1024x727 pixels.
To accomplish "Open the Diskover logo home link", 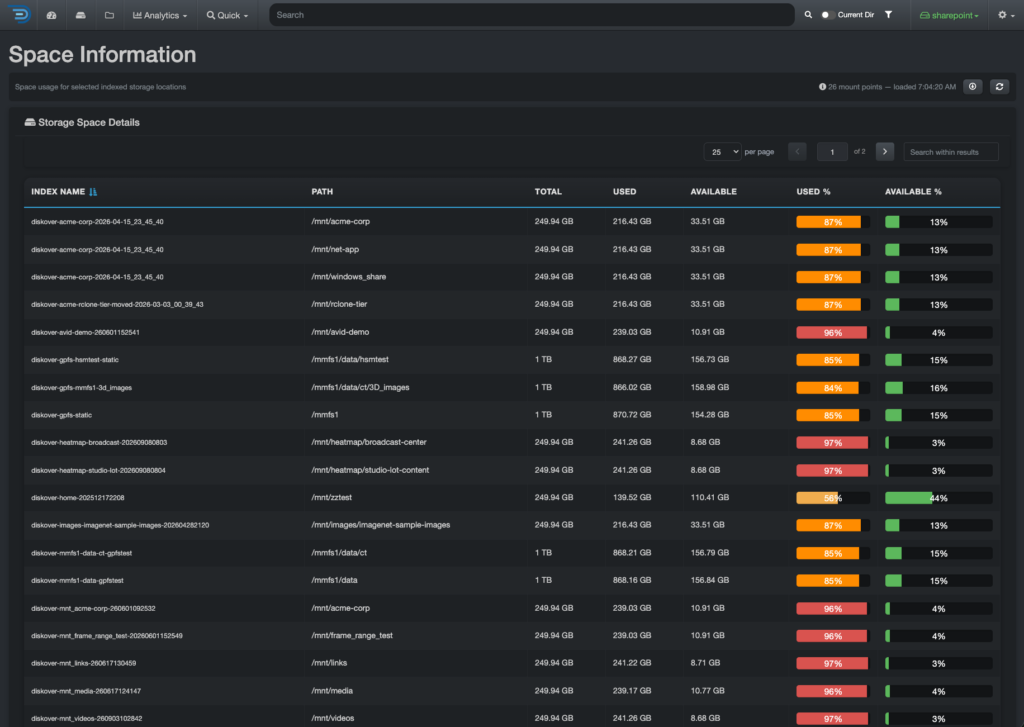I will 20,14.
